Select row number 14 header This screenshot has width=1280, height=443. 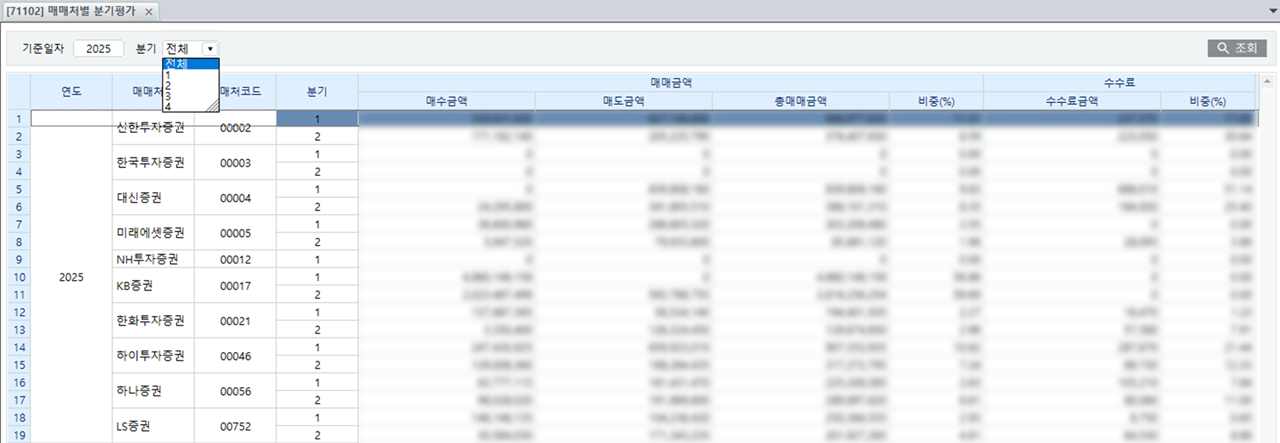(x=19, y=348)
